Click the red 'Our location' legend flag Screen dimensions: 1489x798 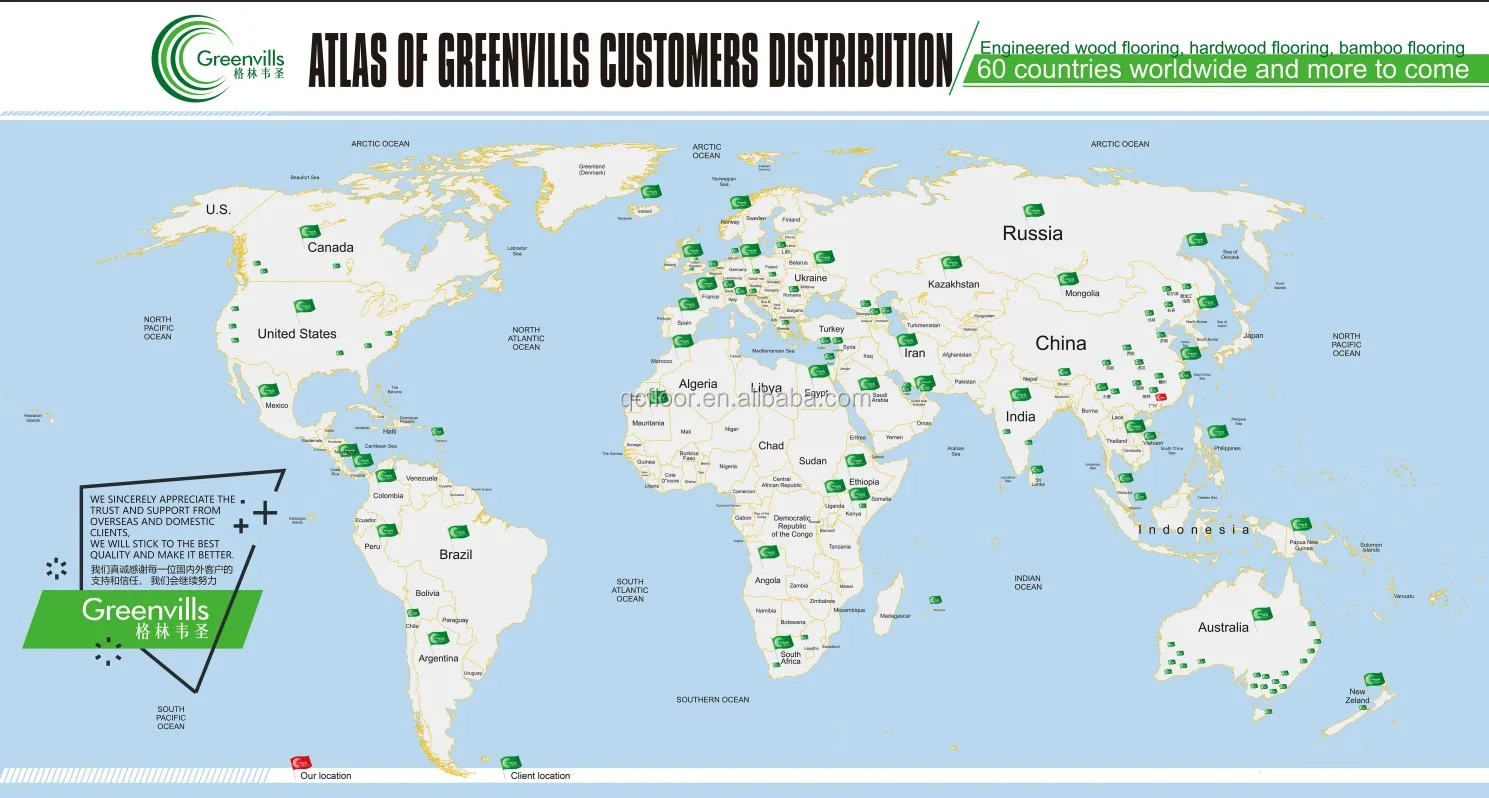298,764
